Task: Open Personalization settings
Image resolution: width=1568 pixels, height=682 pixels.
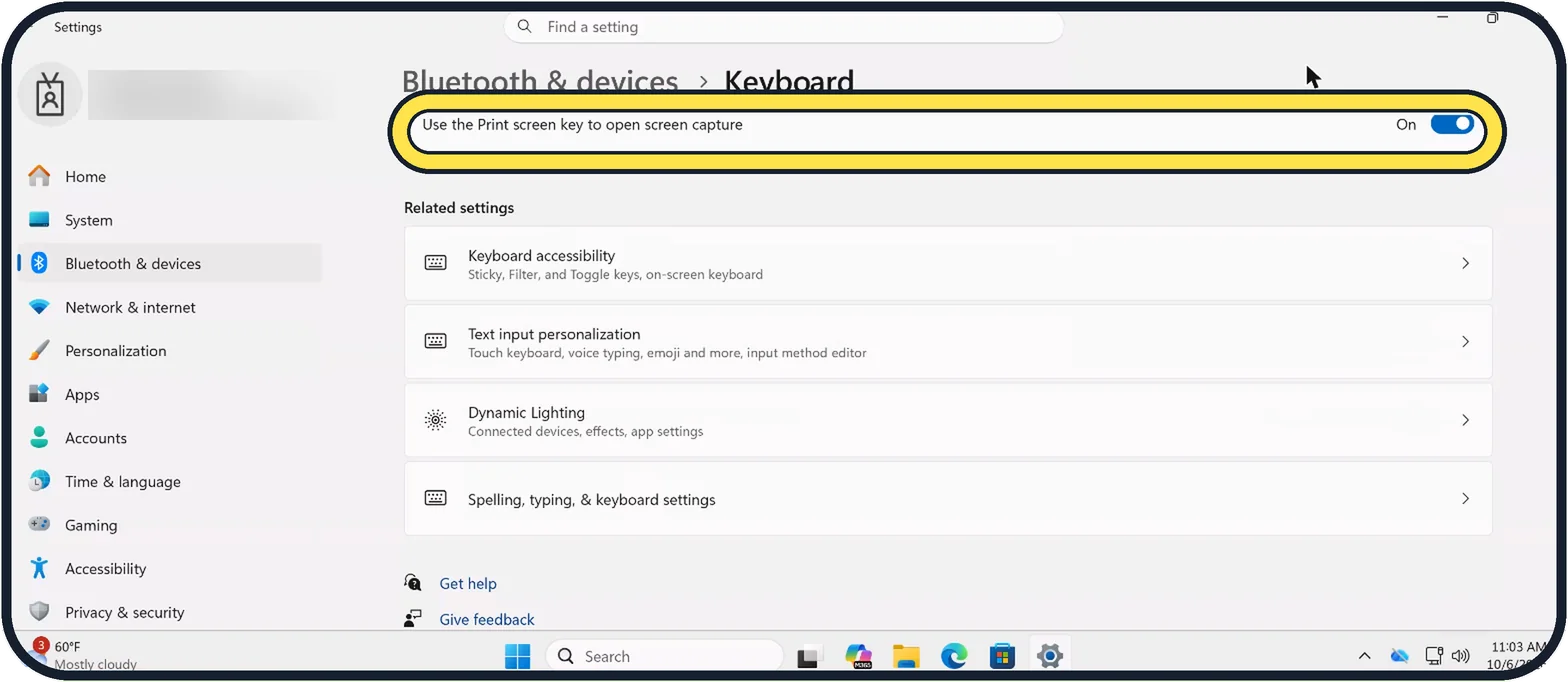Action: (x=170, y=351)
